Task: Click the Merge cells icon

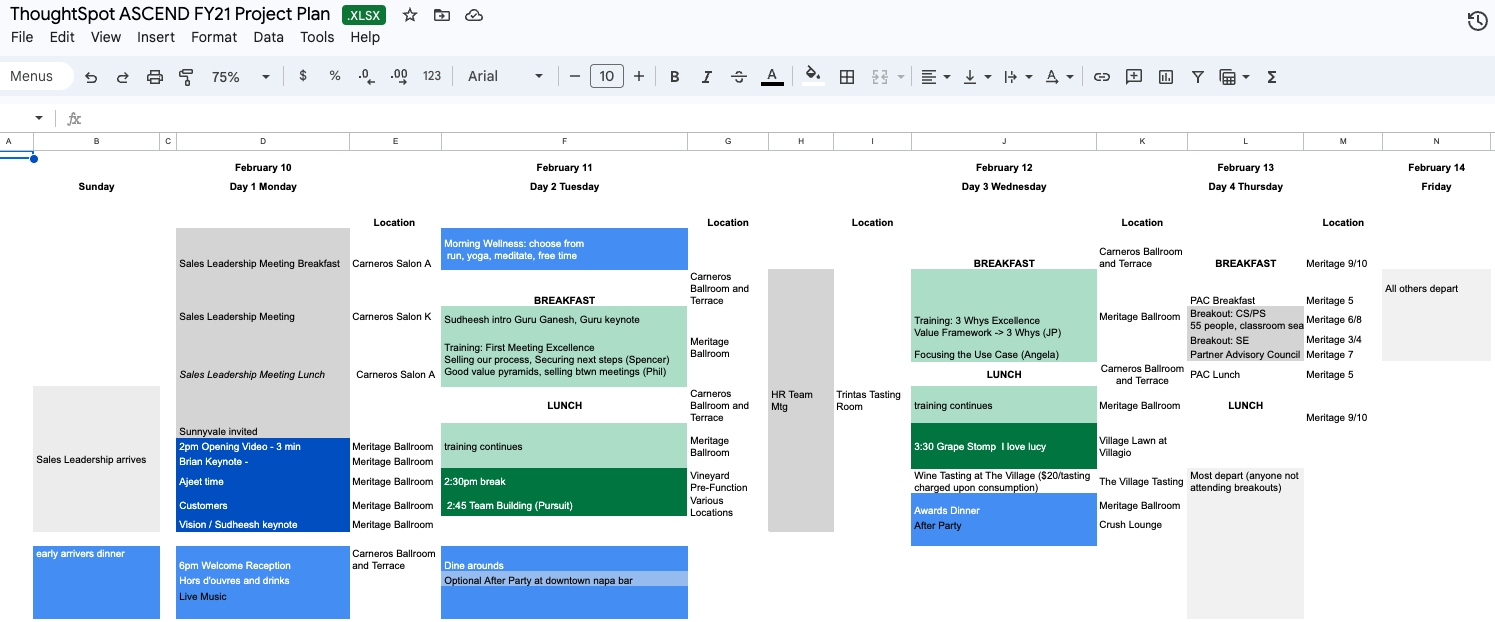Action: point(880,77)
